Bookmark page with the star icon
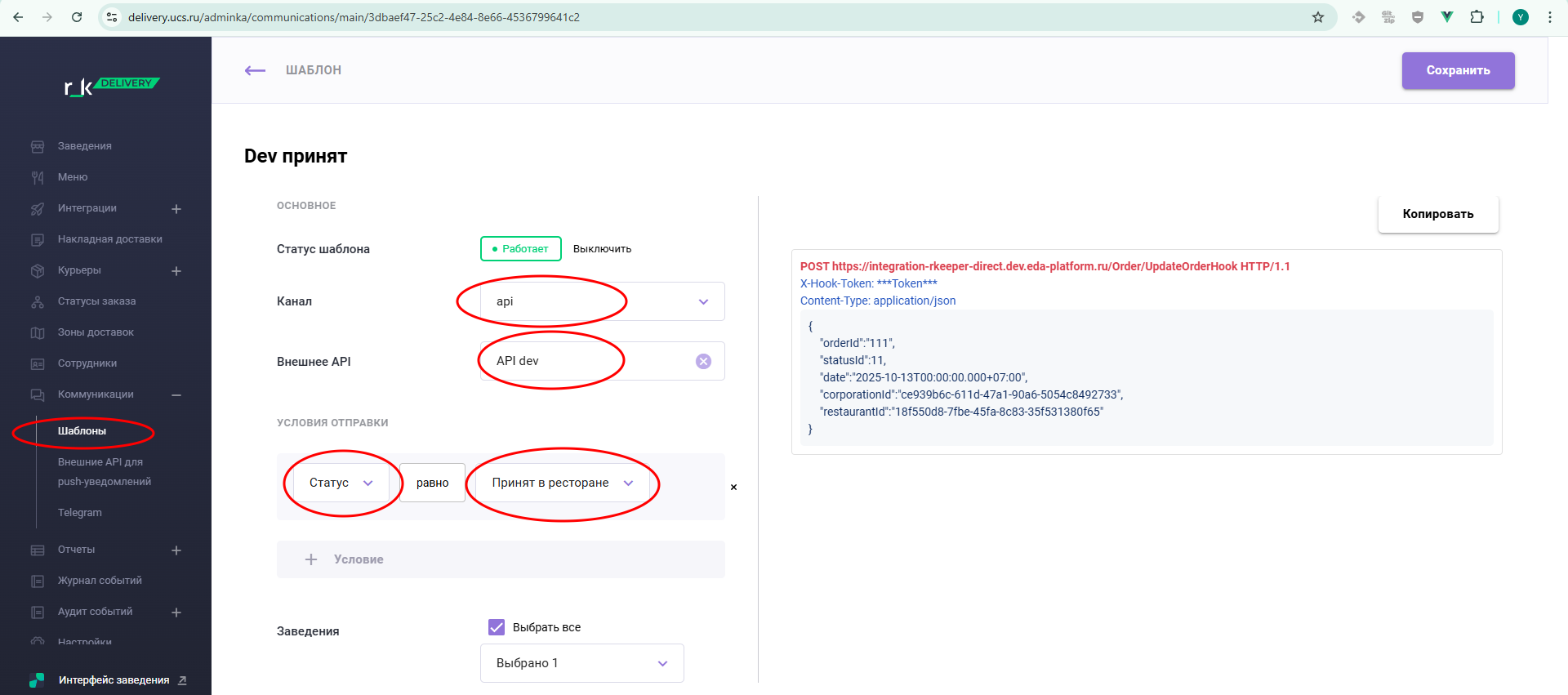Image resolution: width=1568 pixels, height=695 pixels. [x=1317, y=17]
